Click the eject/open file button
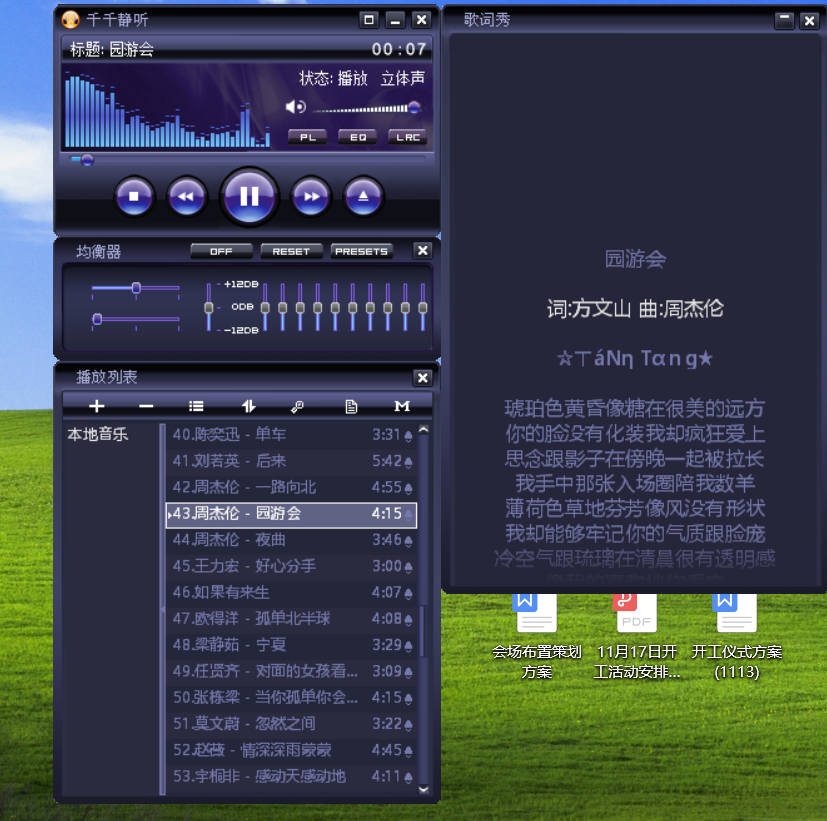Viewport: 827px width, 821px height. 363,197
